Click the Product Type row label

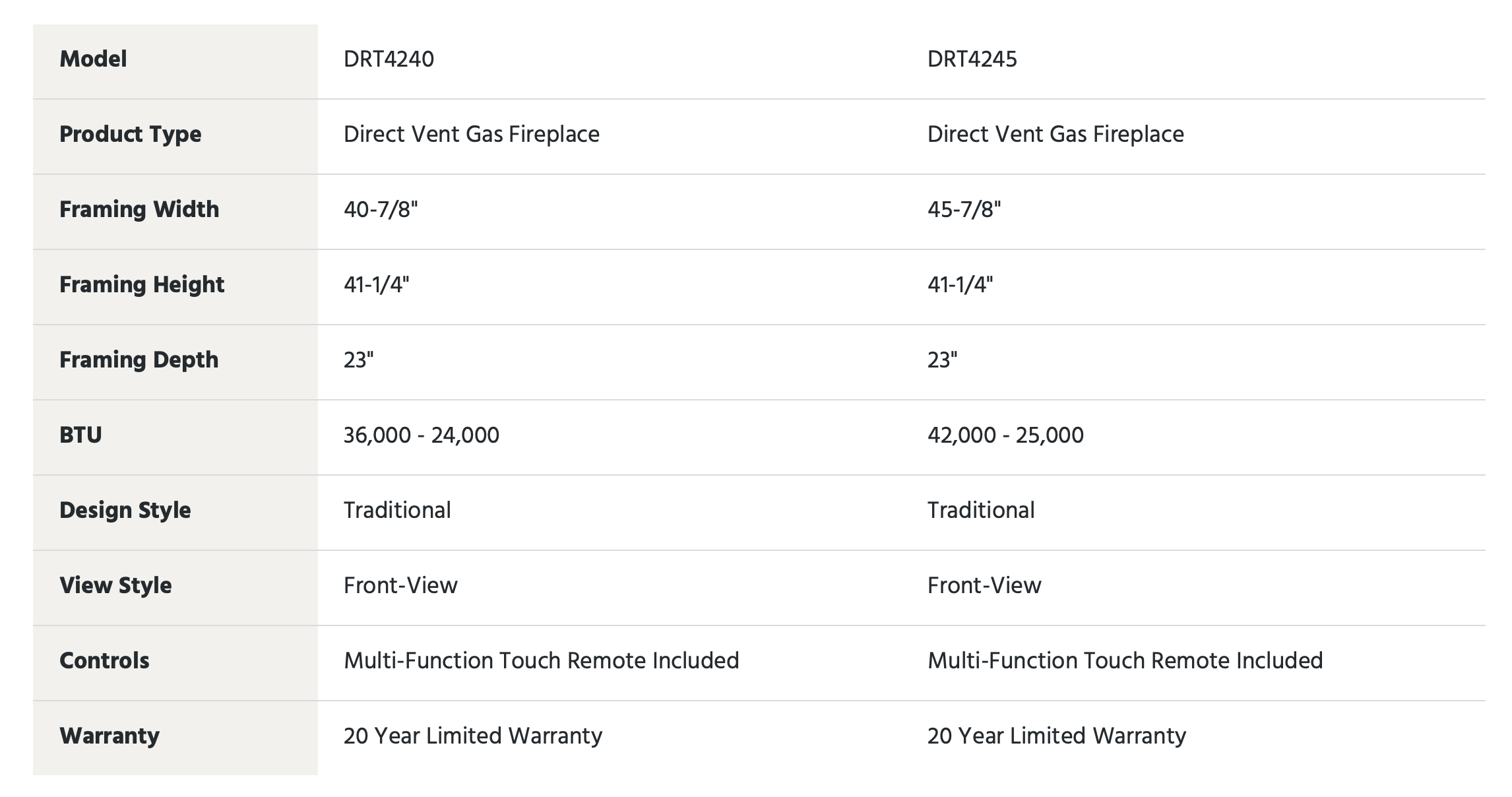131,135
